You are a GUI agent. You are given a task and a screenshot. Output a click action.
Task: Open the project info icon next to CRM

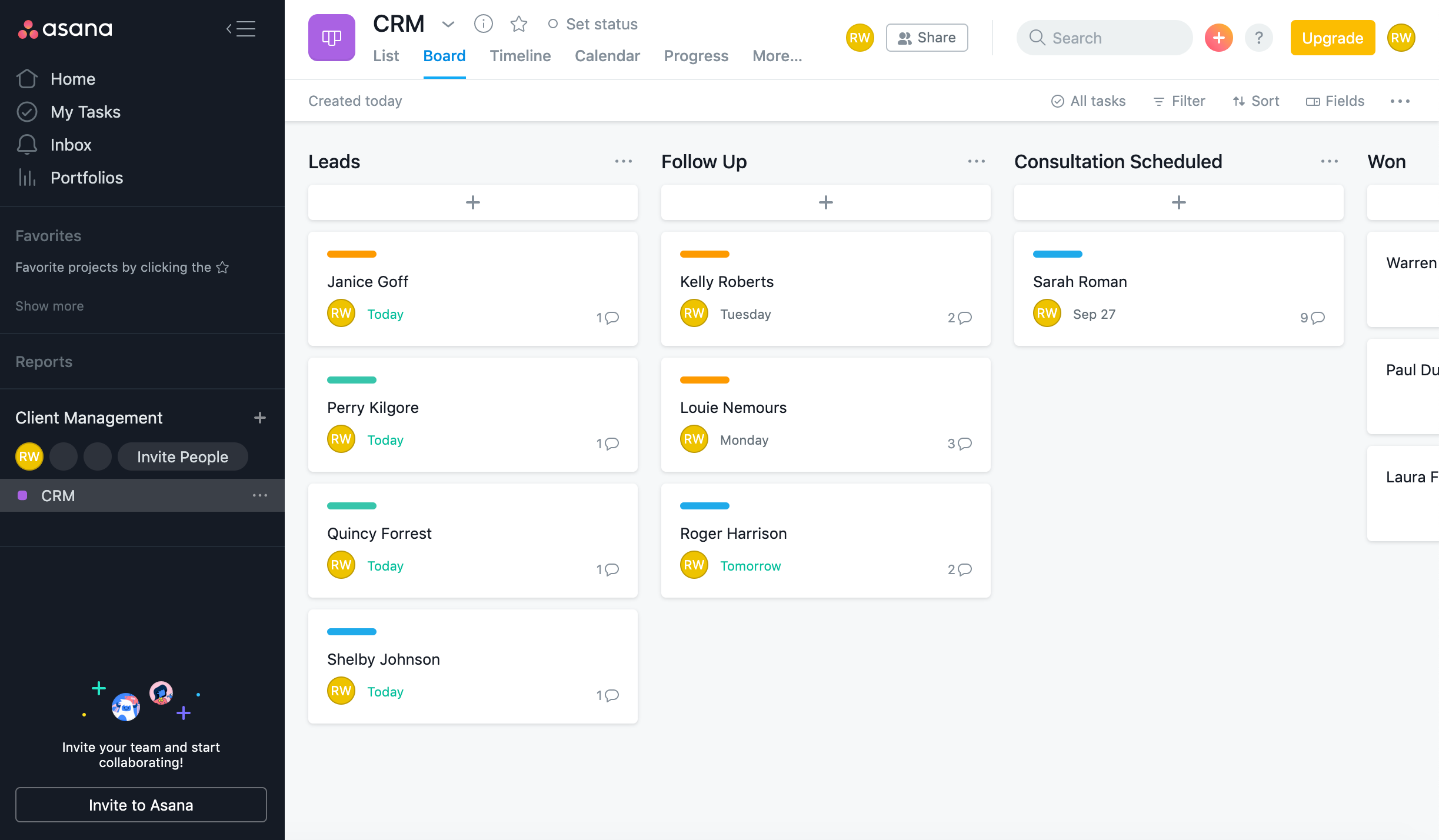point(483,24)
